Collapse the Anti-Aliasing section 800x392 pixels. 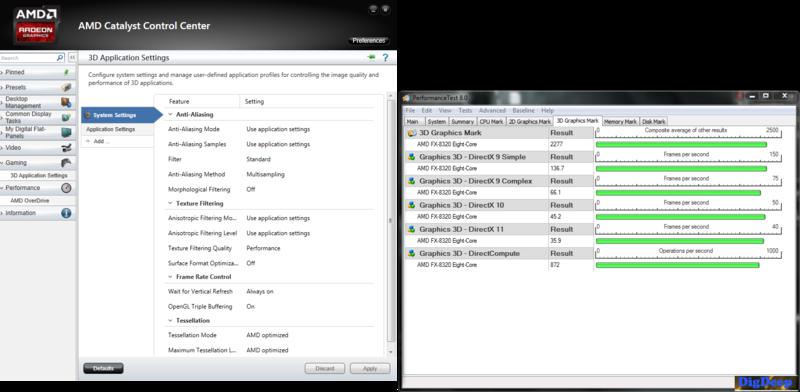click(x=170, y=115)
